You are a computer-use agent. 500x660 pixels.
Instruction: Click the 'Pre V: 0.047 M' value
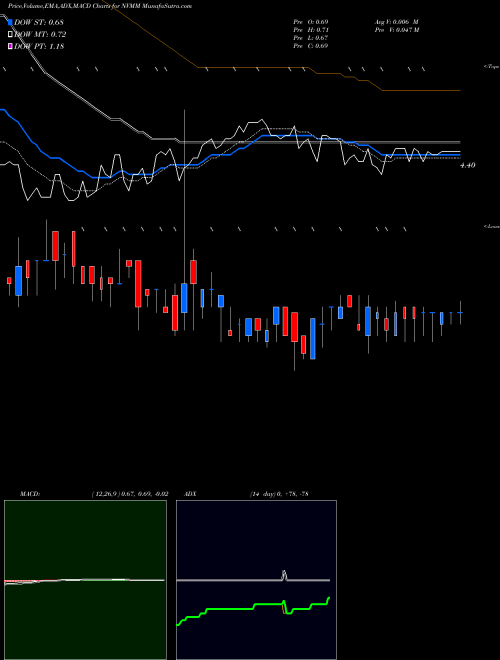(x=397, y=30)
